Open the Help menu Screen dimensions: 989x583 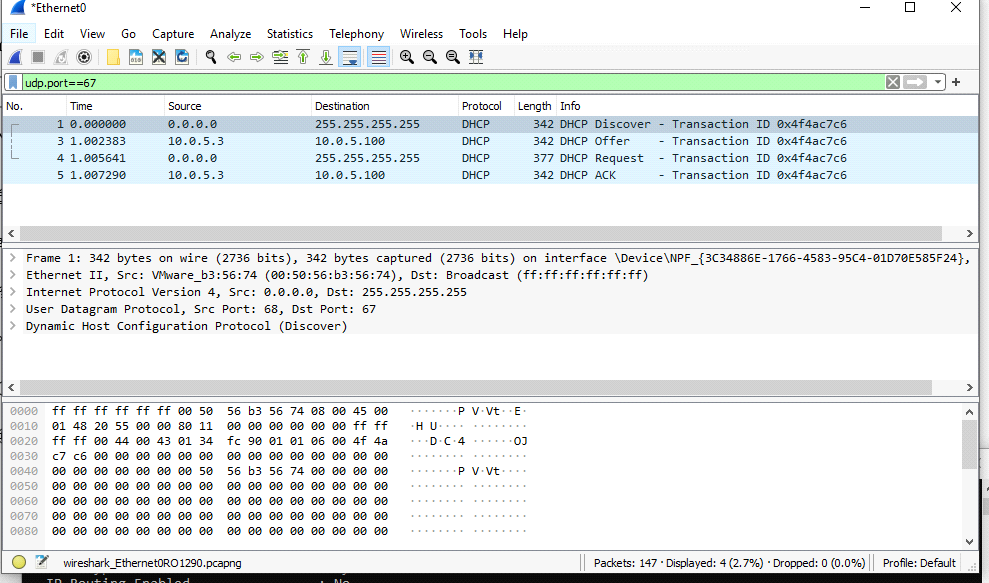click(515, 34)
